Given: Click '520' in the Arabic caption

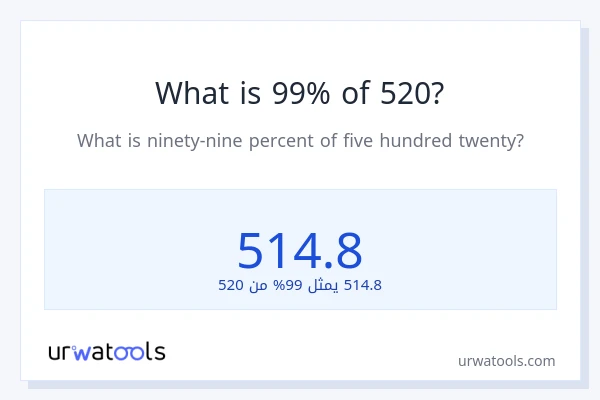Looking at the screenshot, I should click(x=231, y=285).
